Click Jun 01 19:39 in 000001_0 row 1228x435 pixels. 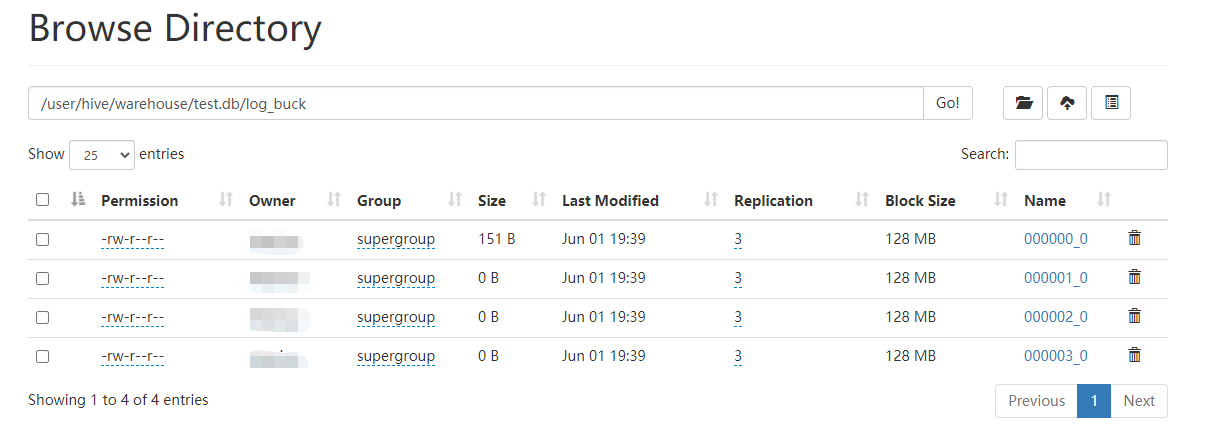(604, 278)
